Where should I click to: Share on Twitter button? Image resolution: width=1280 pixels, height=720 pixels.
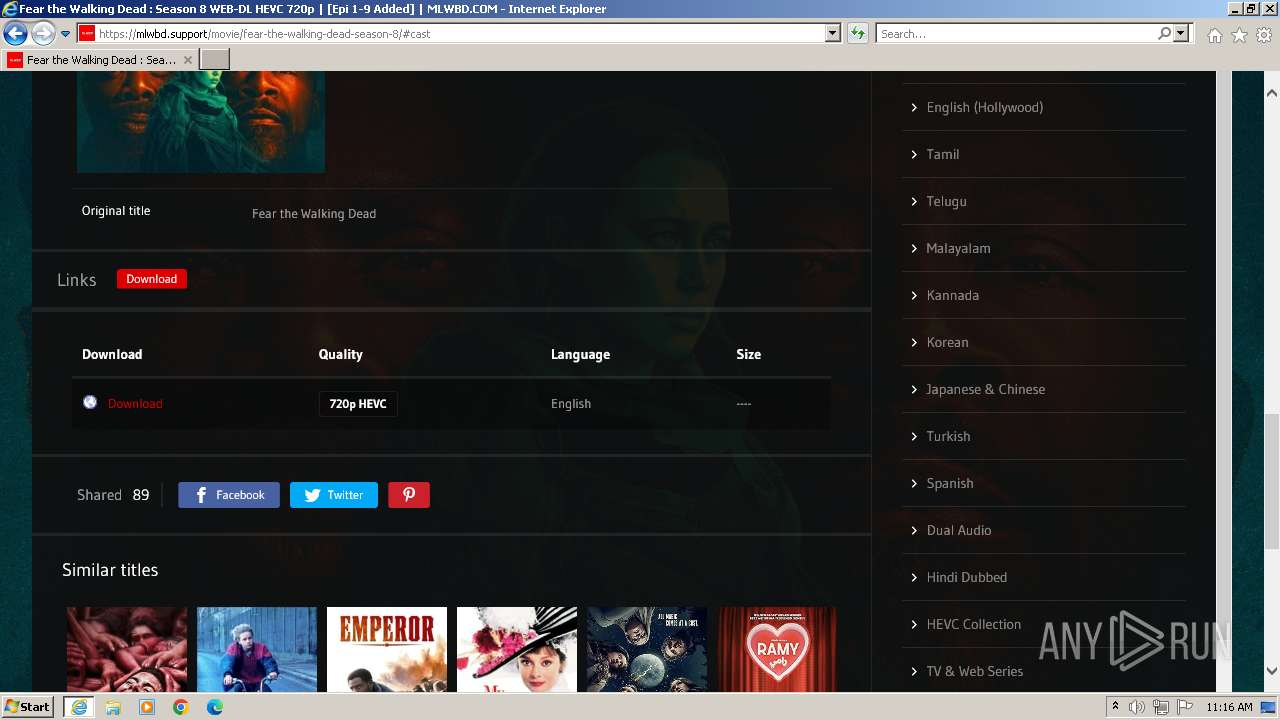pyautogui.click(x=334, y=495)
